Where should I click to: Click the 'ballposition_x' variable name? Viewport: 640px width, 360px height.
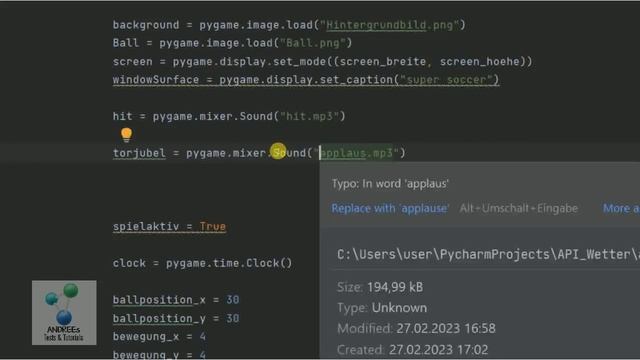click(x=159, y=300)
